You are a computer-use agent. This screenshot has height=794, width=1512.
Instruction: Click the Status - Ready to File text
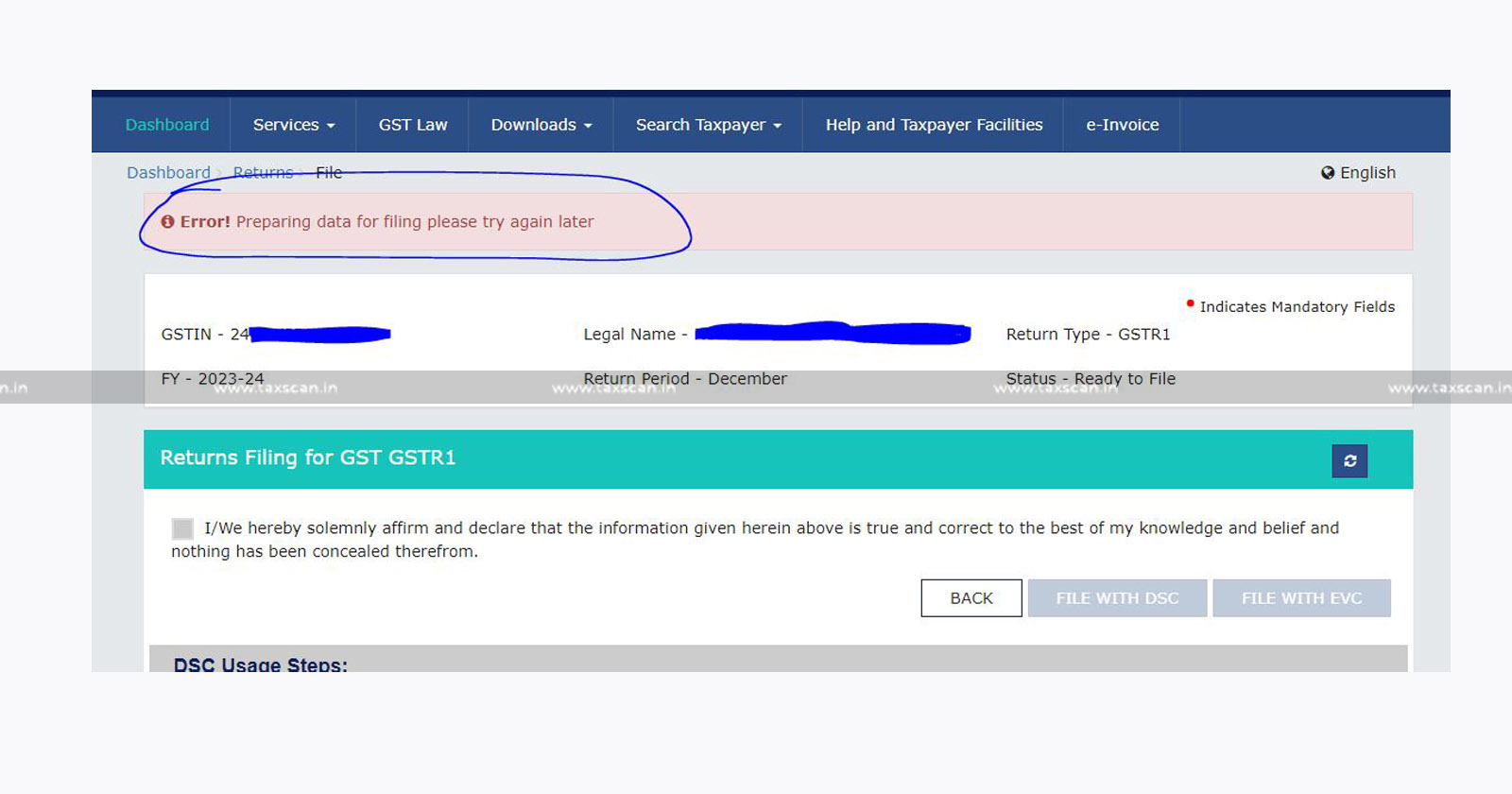(x=1091, y=379)
